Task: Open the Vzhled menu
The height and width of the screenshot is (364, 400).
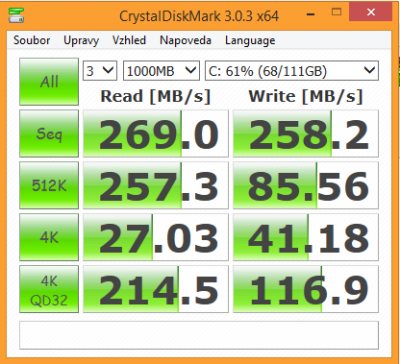Action: click(129, 40)
